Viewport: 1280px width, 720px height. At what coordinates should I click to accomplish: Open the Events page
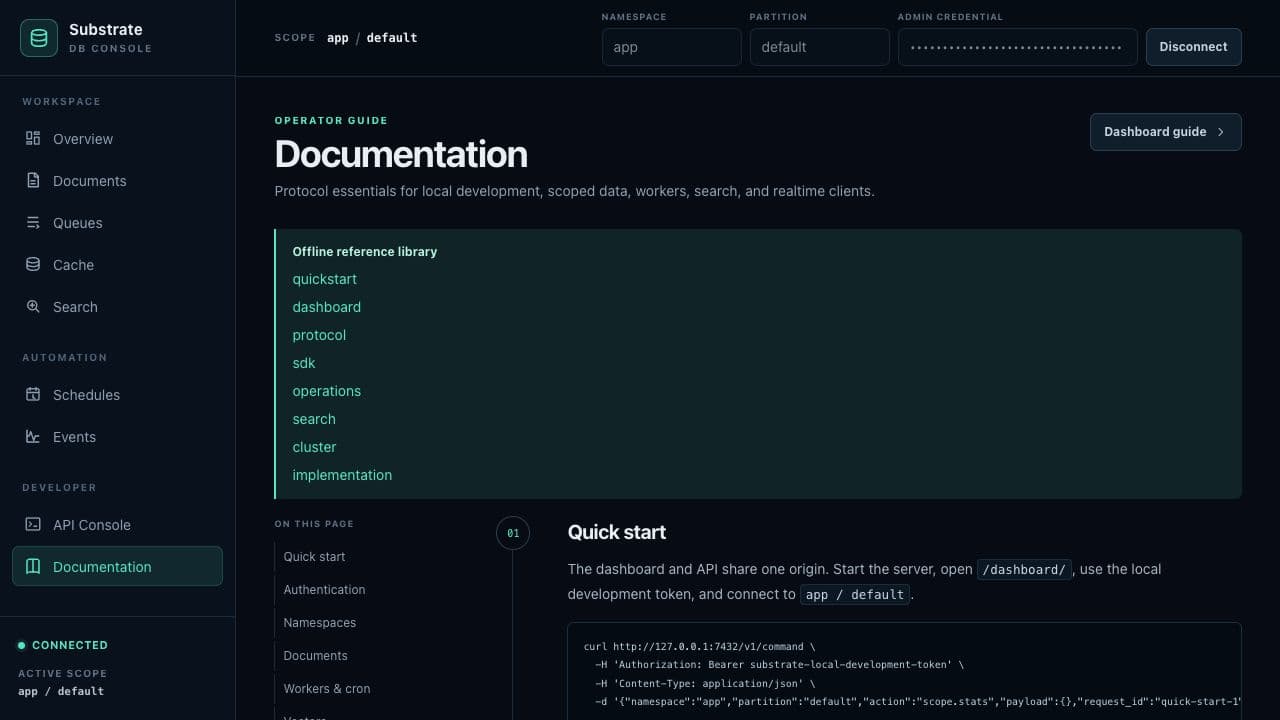coord(117,437)
